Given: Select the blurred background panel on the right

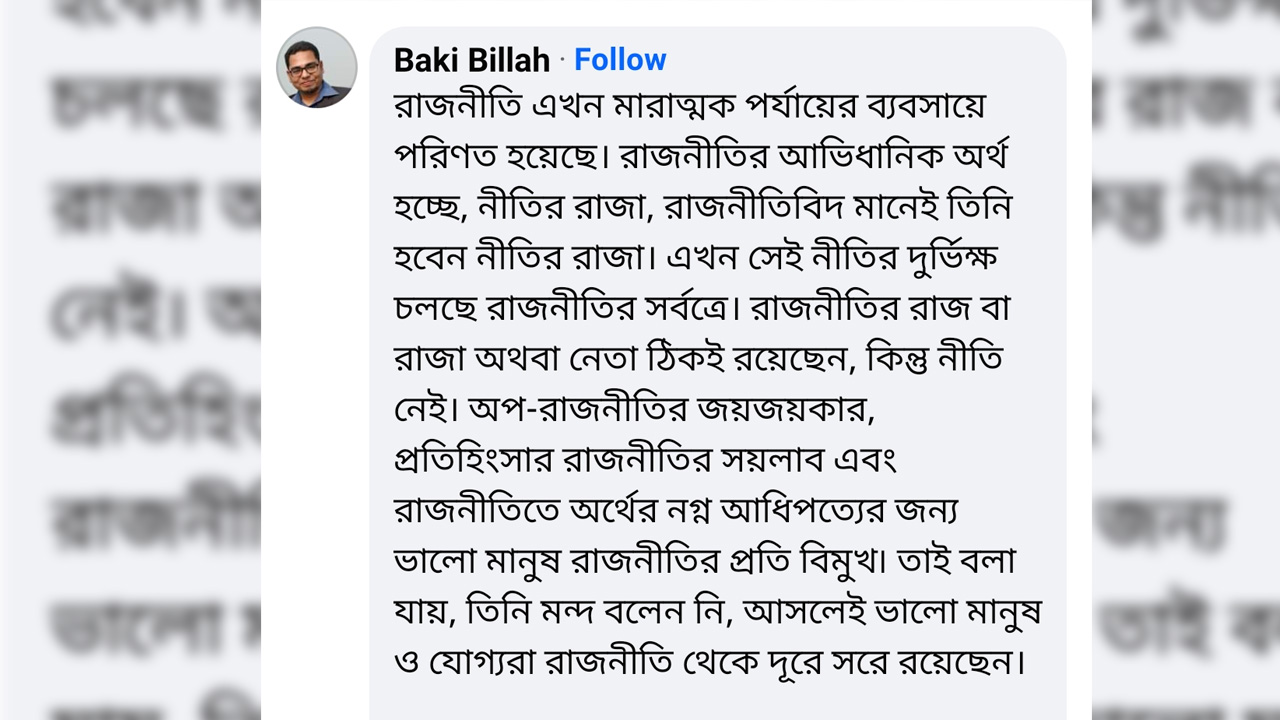Looking at the screenshot, I should [x=1185, y=360].
